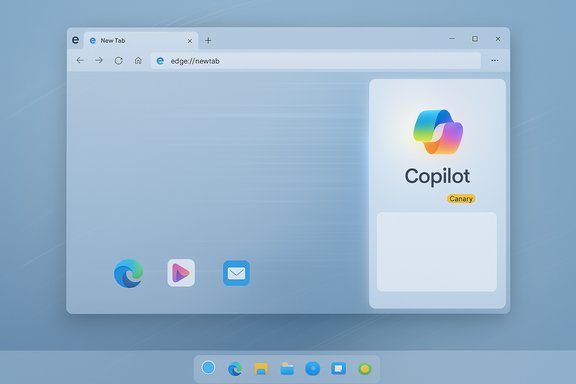This screenshot has height=384, width=576.
Task: Open the purple play-button media shortcut
Action: click(181, 273)
